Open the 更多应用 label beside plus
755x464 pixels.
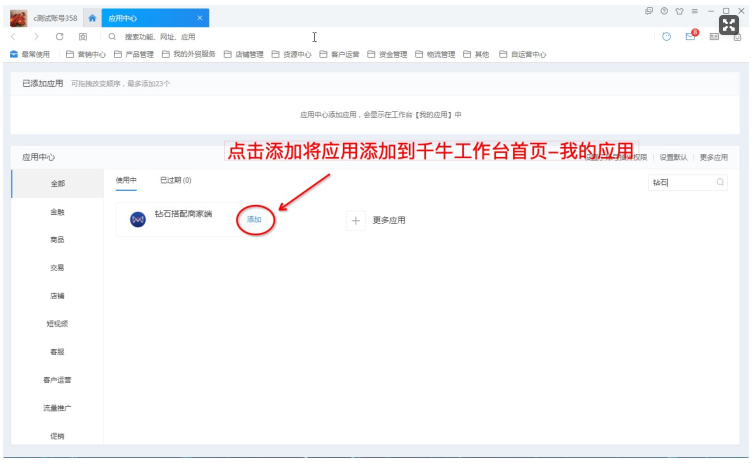[389, 220]
